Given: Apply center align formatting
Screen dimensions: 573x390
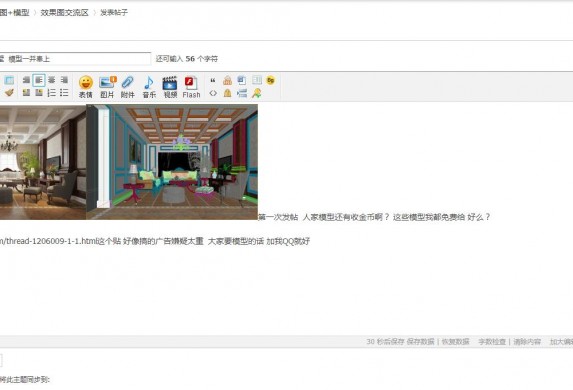Looking at the screenshot, I should (x=52, y=80).
